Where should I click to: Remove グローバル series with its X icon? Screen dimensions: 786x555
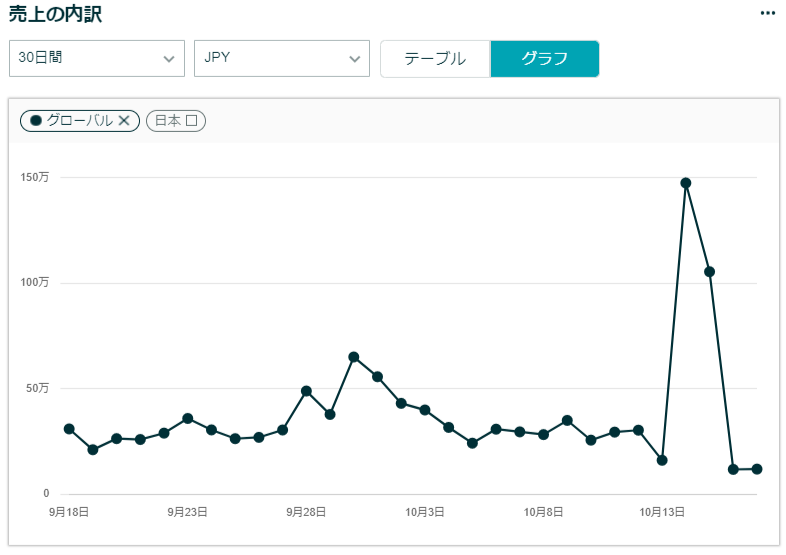124,120
